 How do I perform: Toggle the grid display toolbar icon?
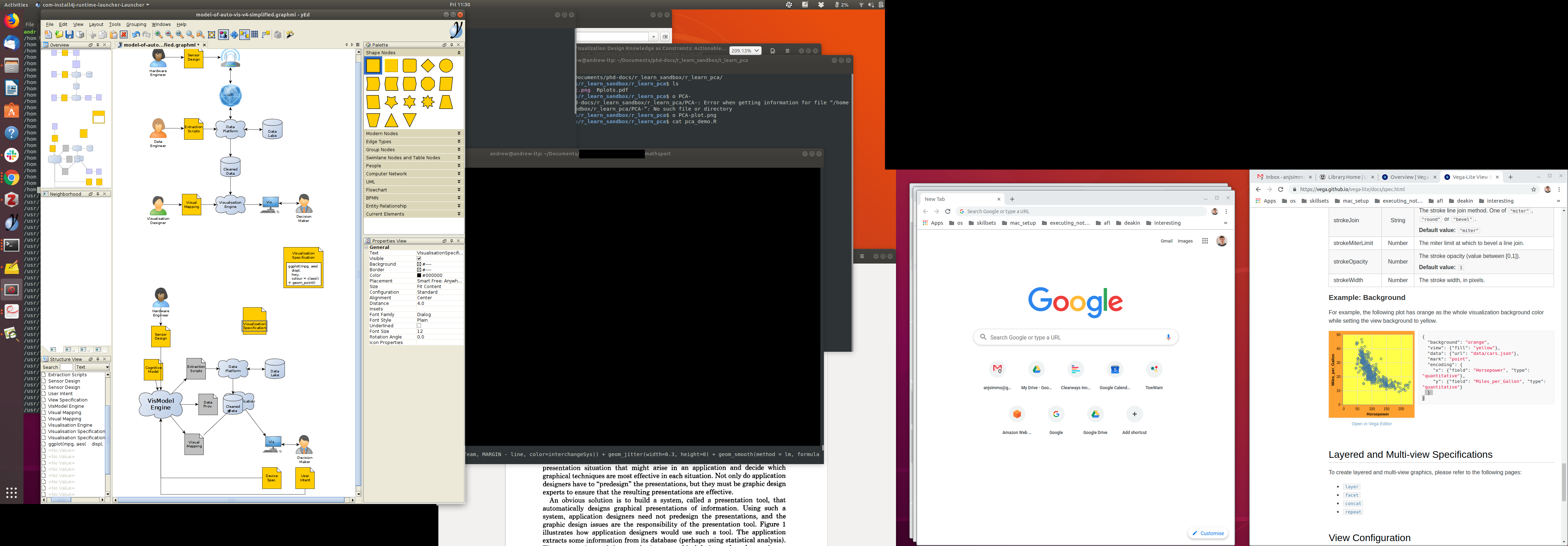point(254,35)
